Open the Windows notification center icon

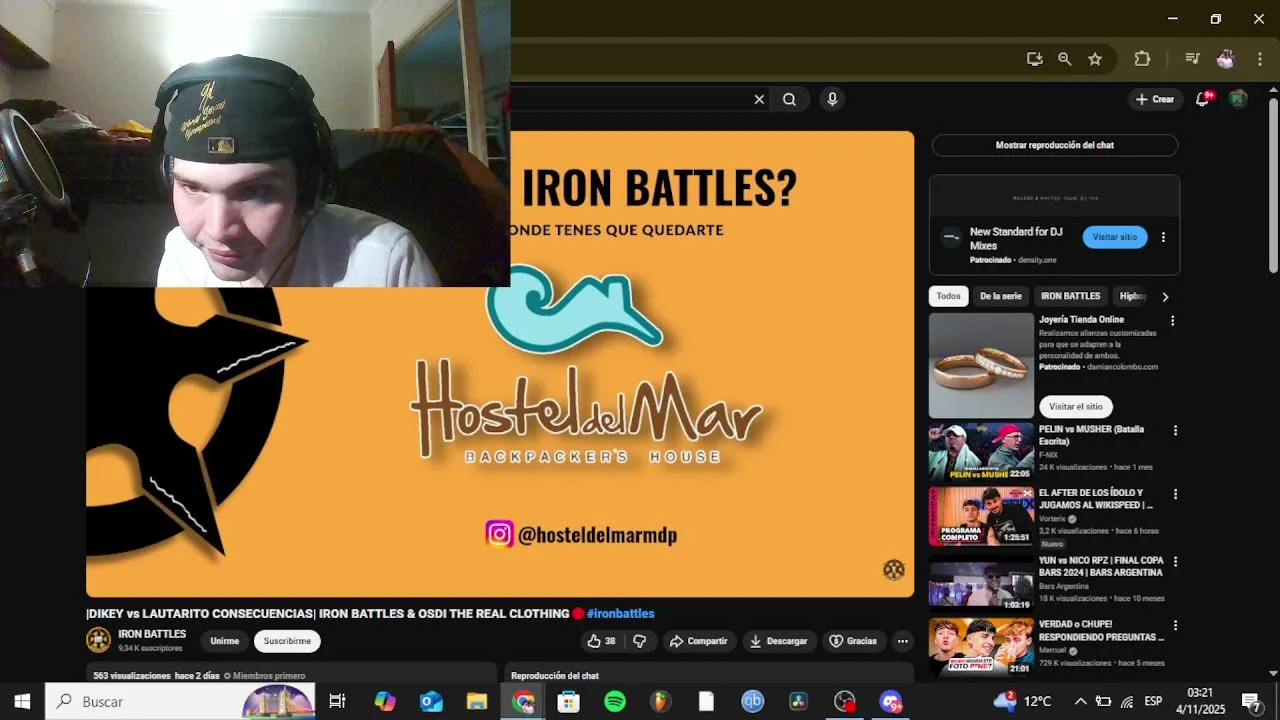click(1251, 701)
